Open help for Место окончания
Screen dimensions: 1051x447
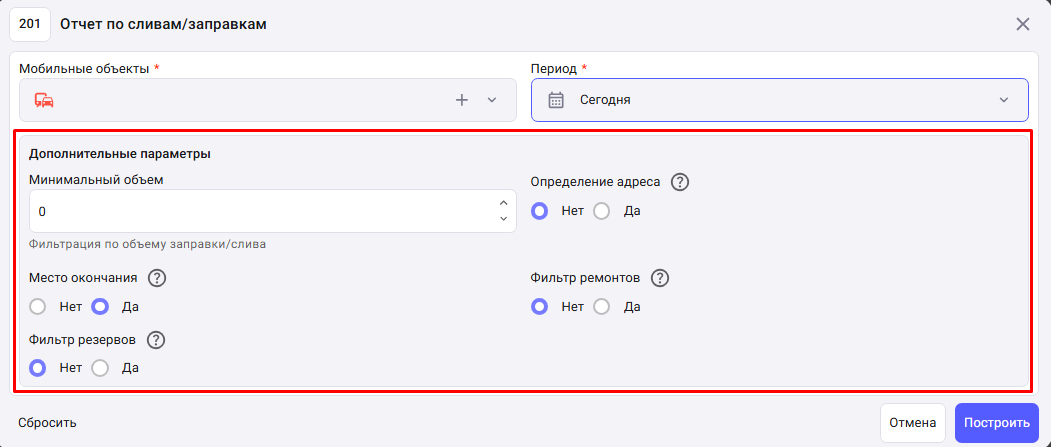[157, 278]
